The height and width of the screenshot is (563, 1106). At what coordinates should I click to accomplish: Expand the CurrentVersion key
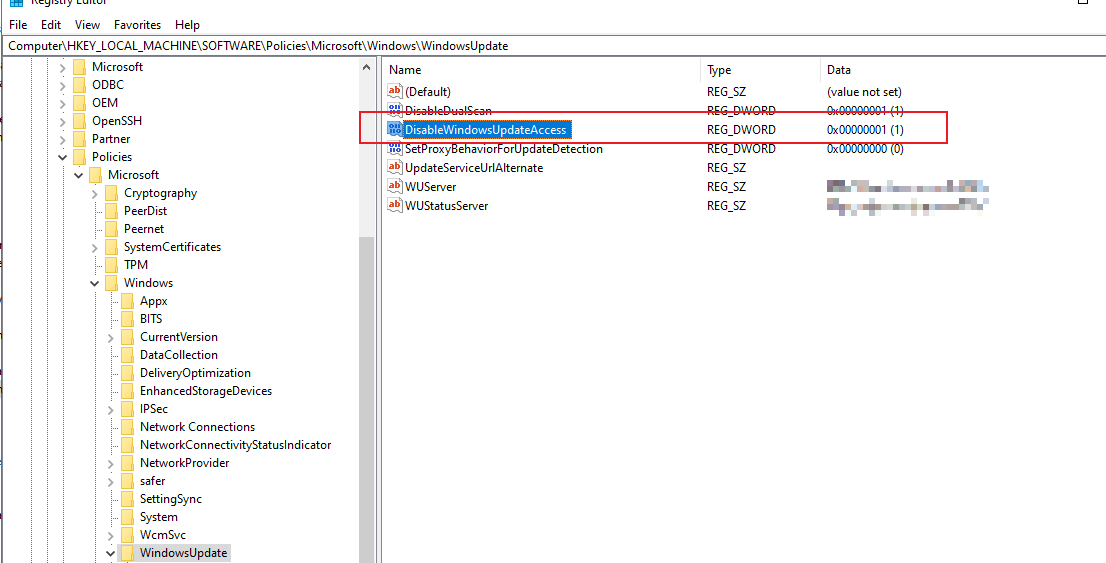(111, 337)
